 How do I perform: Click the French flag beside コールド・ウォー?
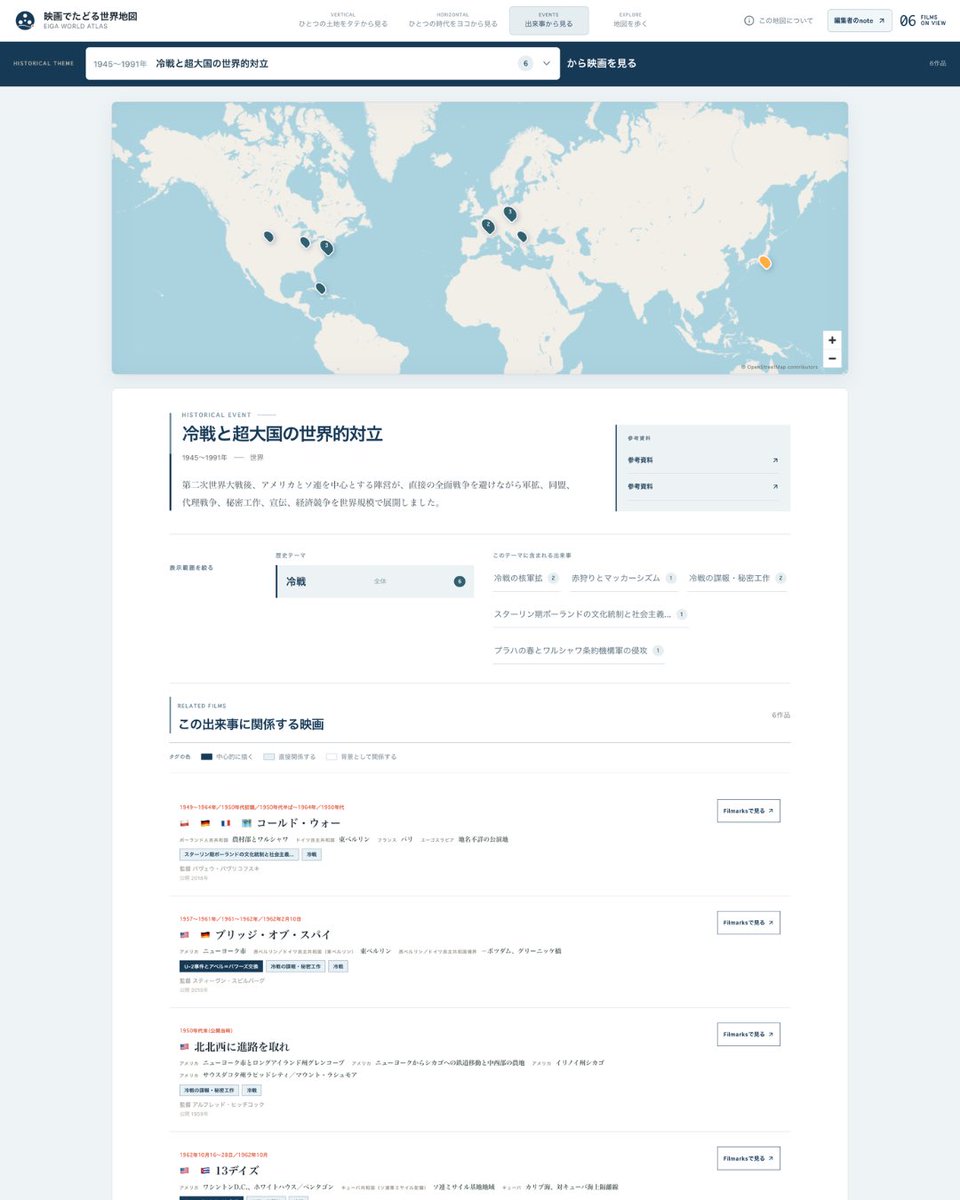pyautogui.click(x=226, y=823)
